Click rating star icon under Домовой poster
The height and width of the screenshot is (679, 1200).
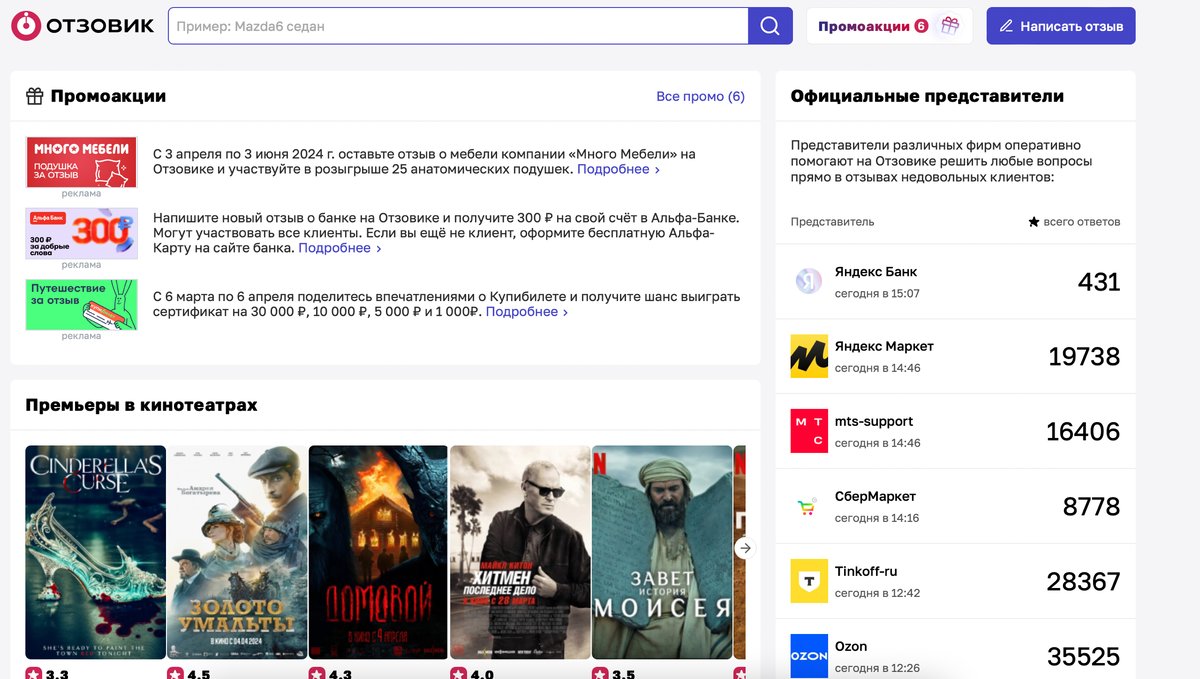[317, 674]
